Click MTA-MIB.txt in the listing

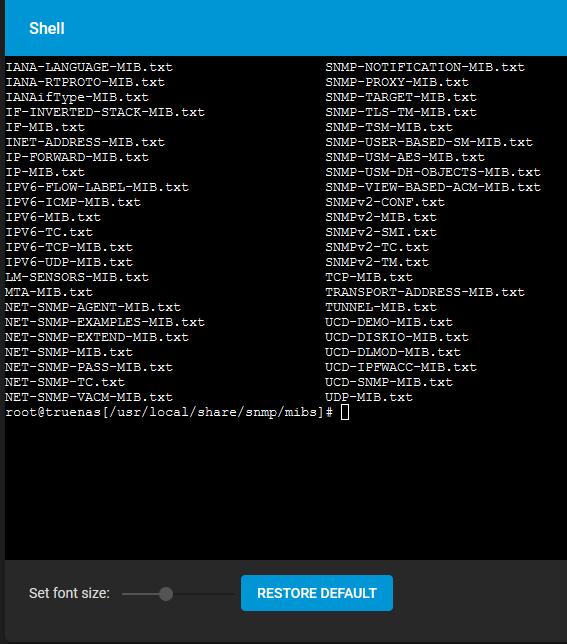coord(49,292)
